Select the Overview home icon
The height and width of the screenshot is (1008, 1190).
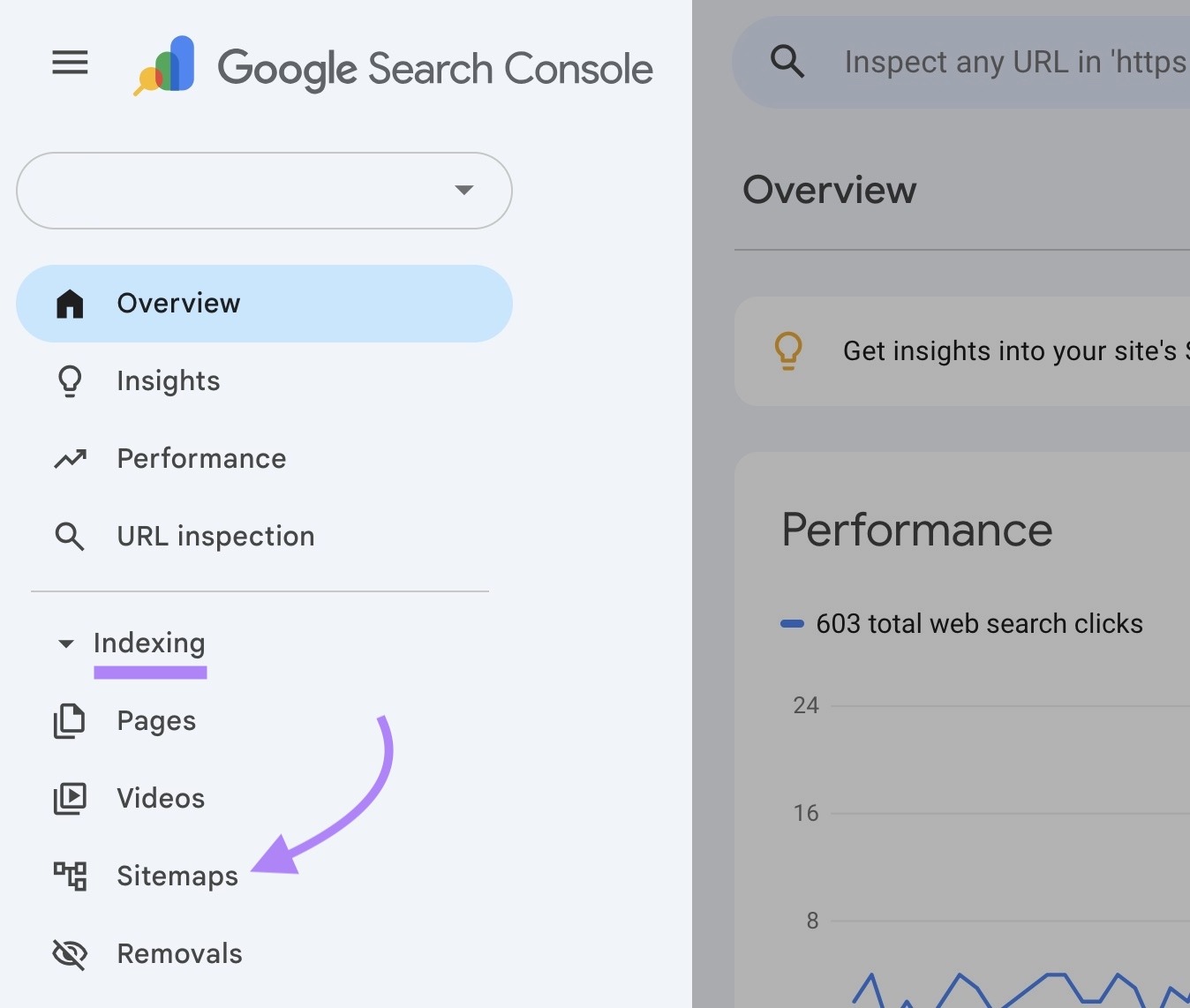tap(69, 303)
